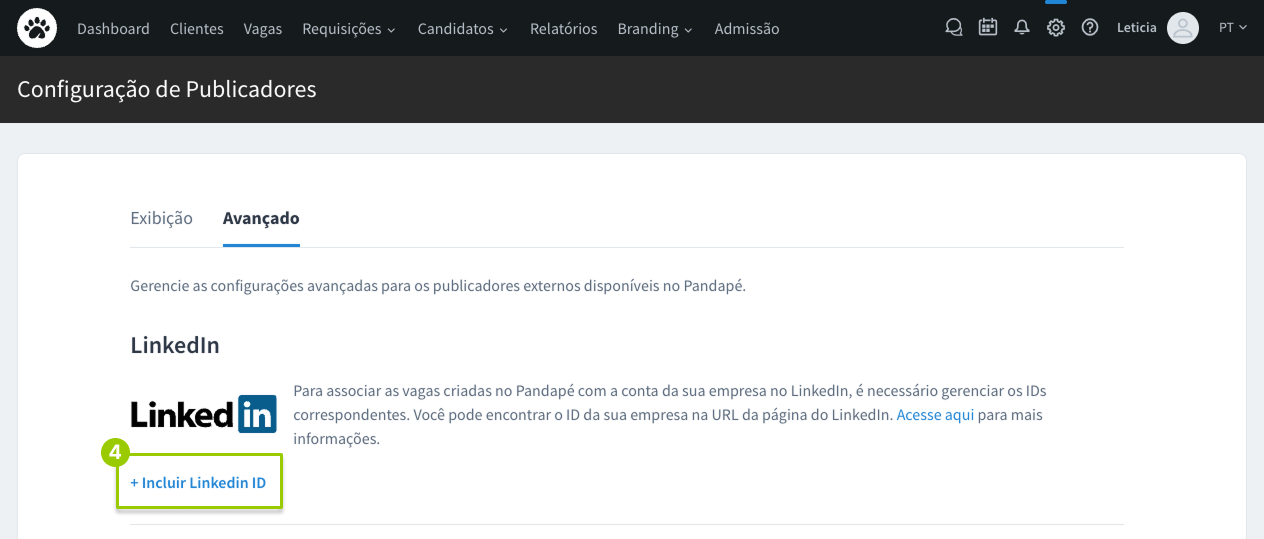Open help via the question mark icon
Viewport: 1264px width, 539px height.
pos(1090,28)
